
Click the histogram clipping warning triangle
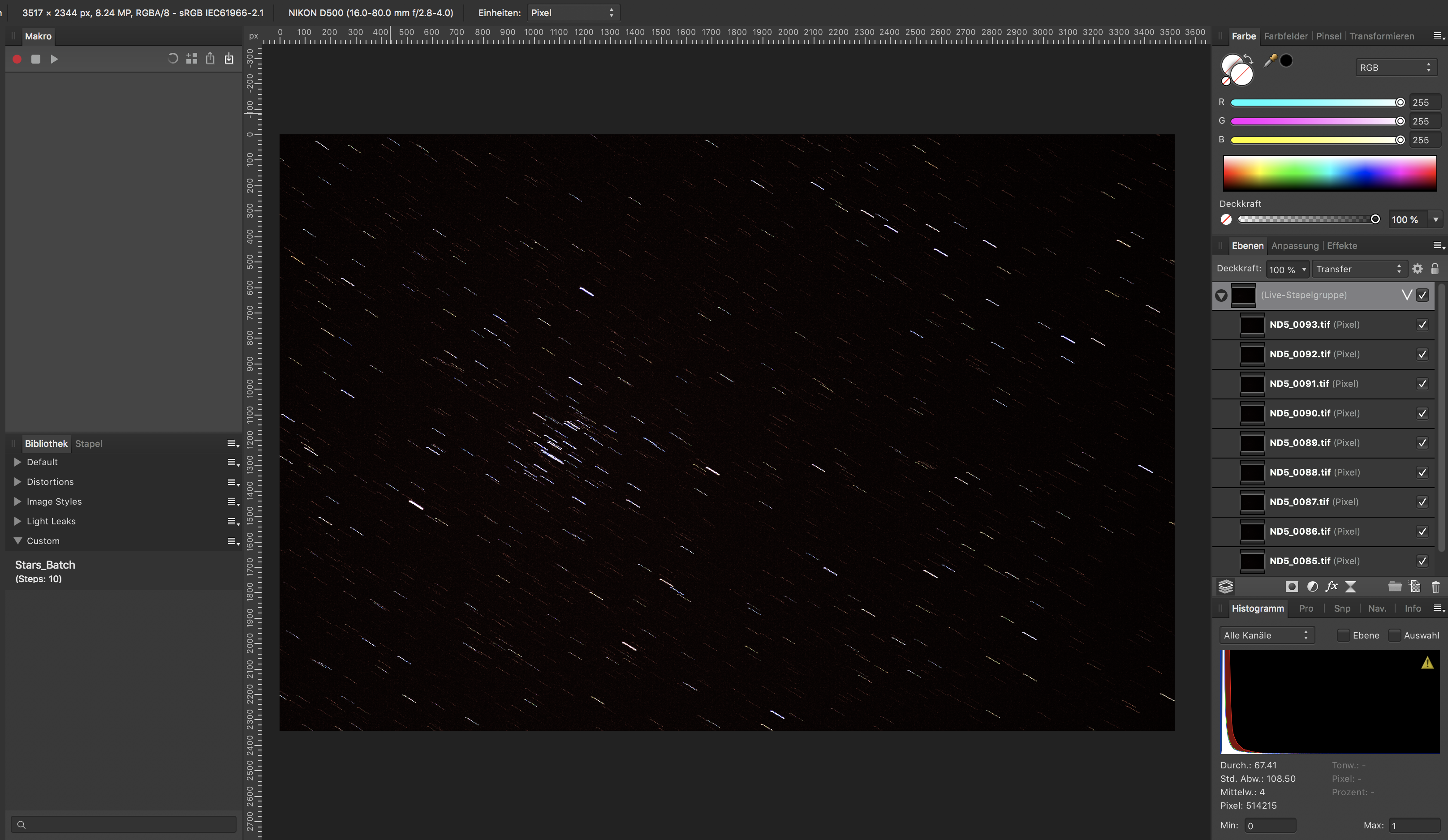click(x=1427, y=663)
